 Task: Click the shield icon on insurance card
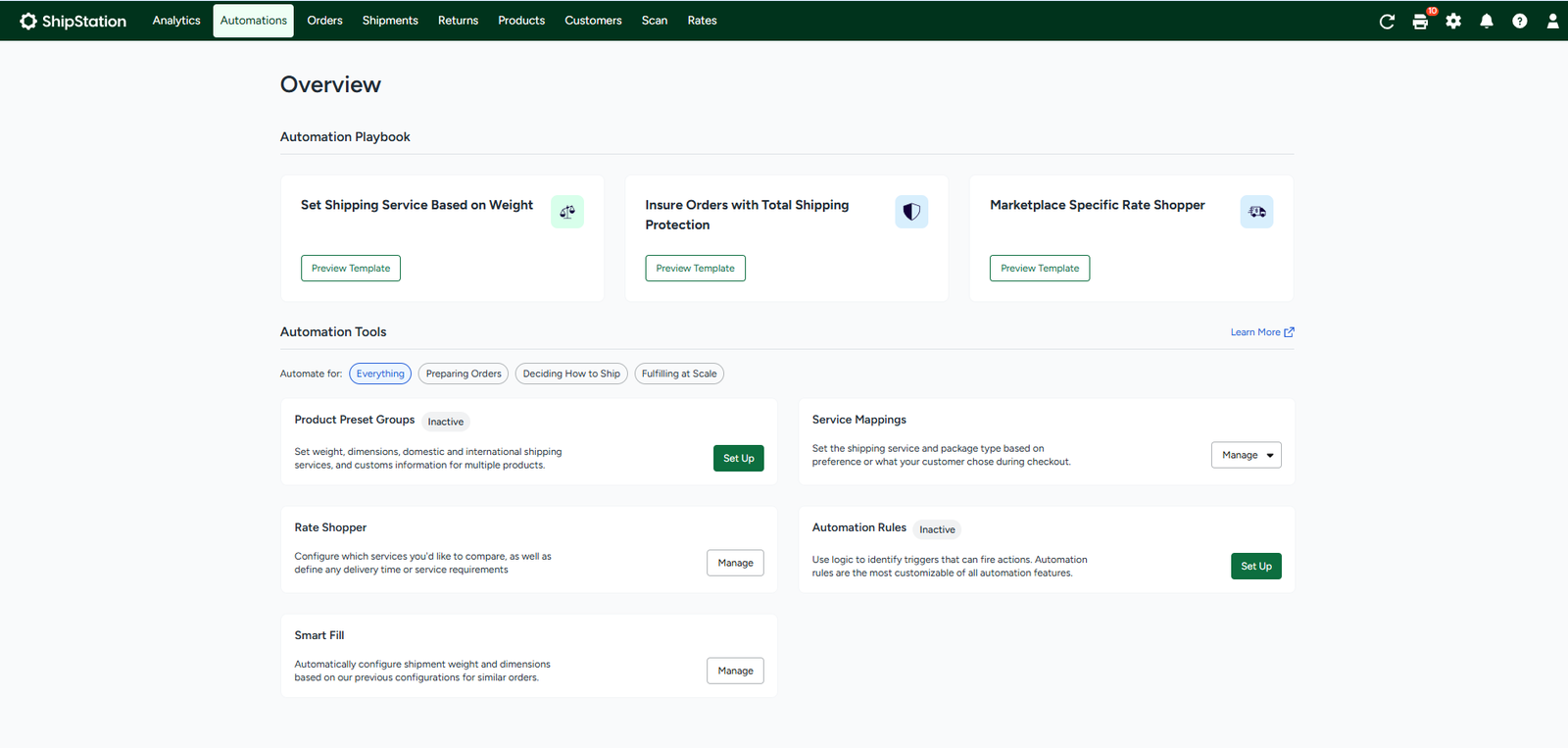[911, 212]
